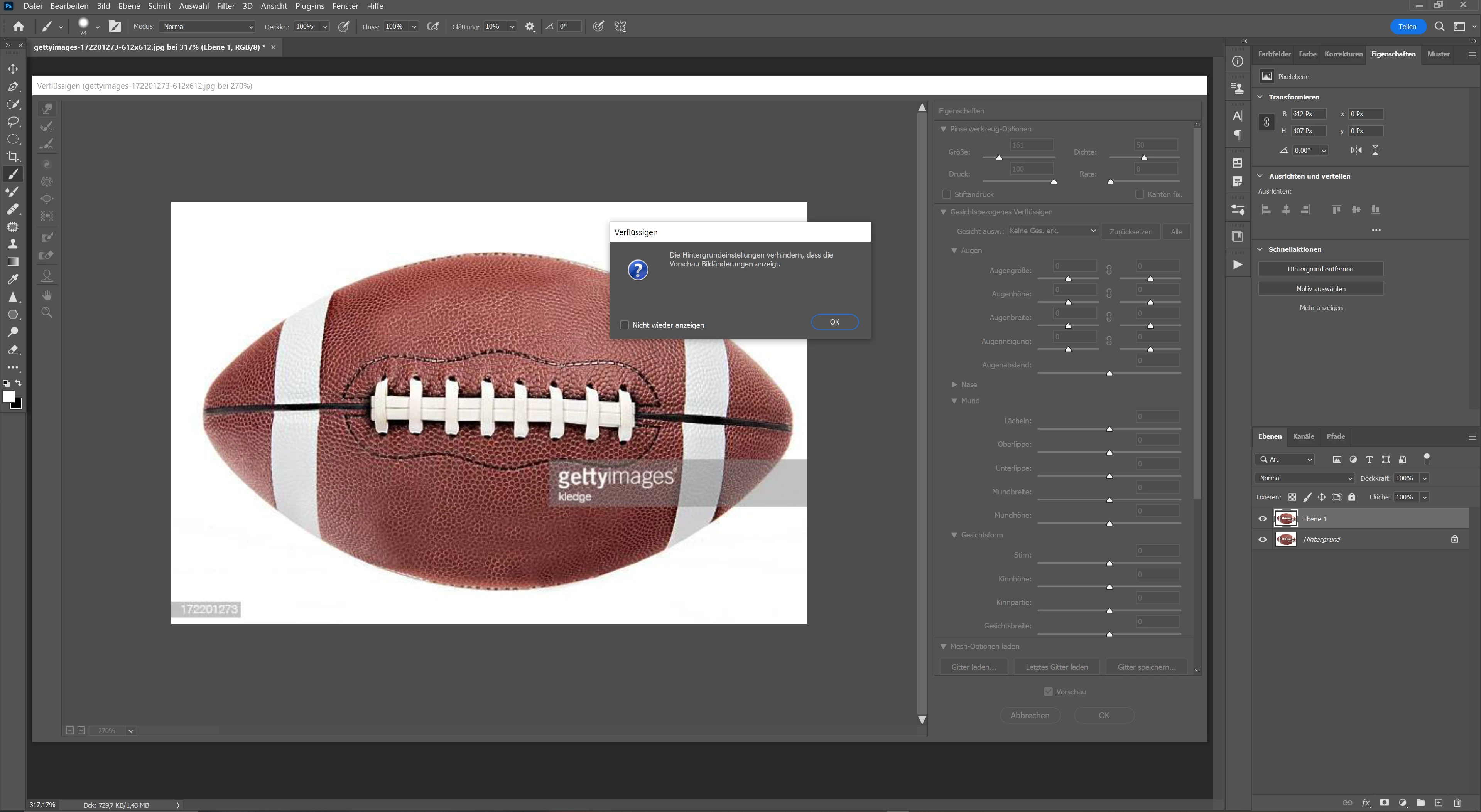Select the Eraser tool

coord(13,350)
